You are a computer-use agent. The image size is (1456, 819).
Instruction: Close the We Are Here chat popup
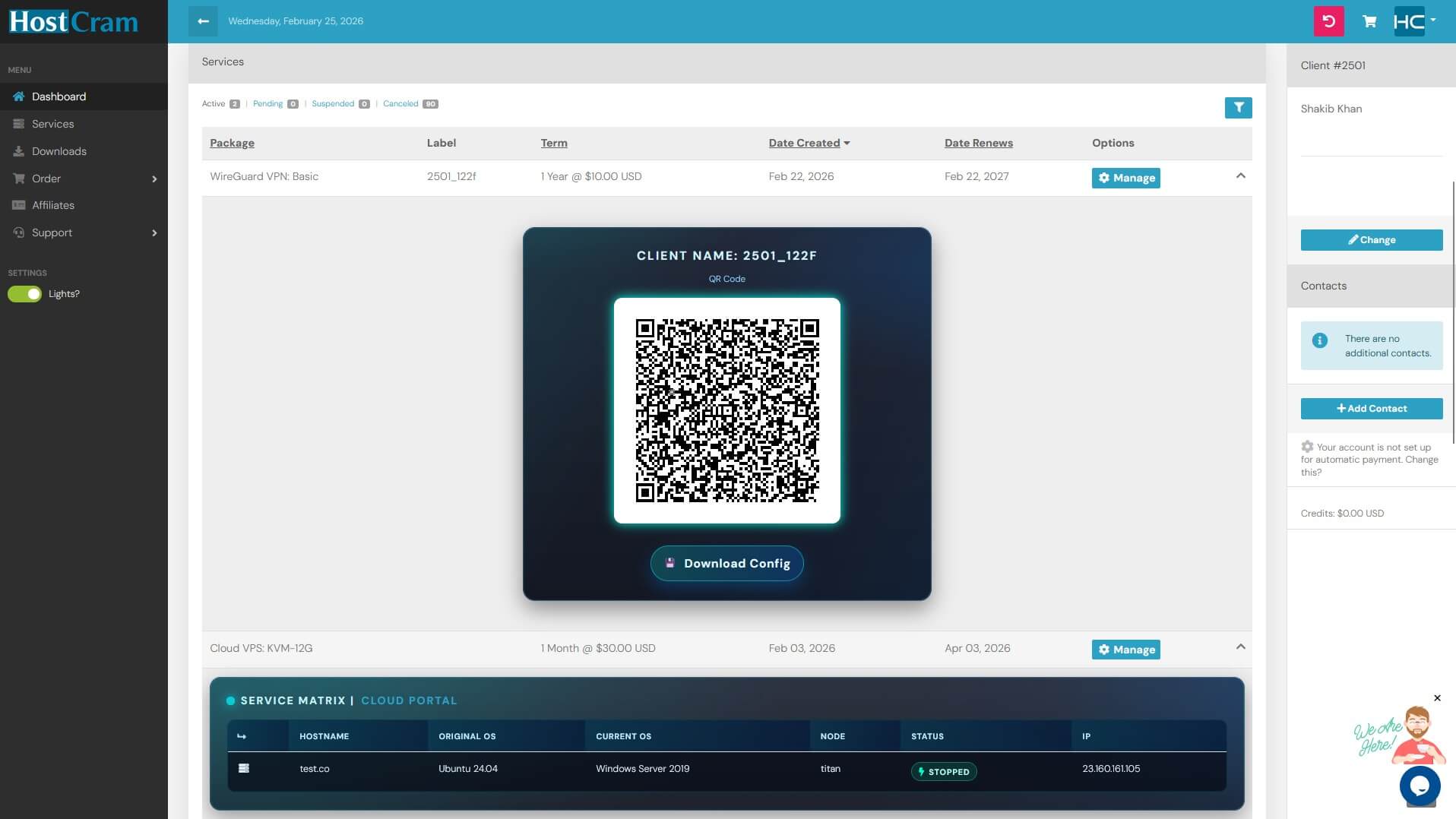(1437, 698)
